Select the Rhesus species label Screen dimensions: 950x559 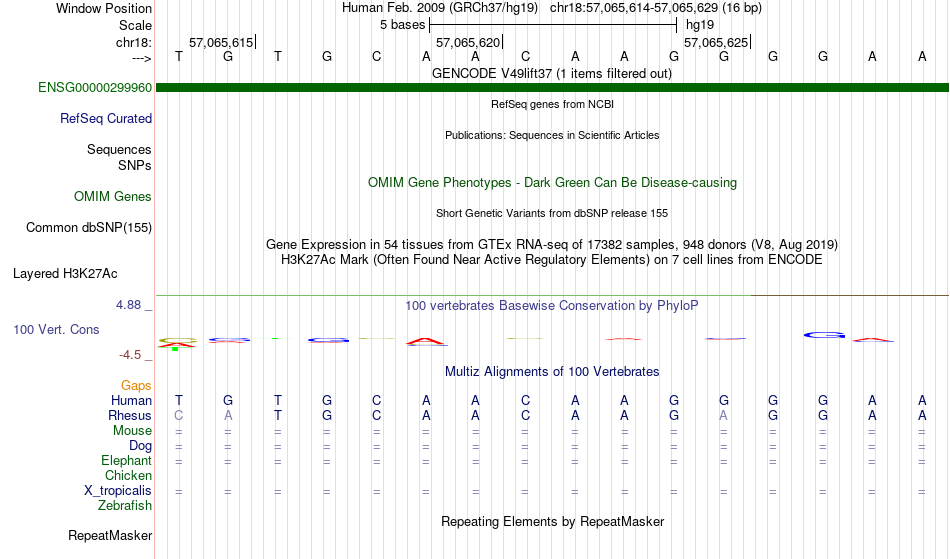click(130, 416)
